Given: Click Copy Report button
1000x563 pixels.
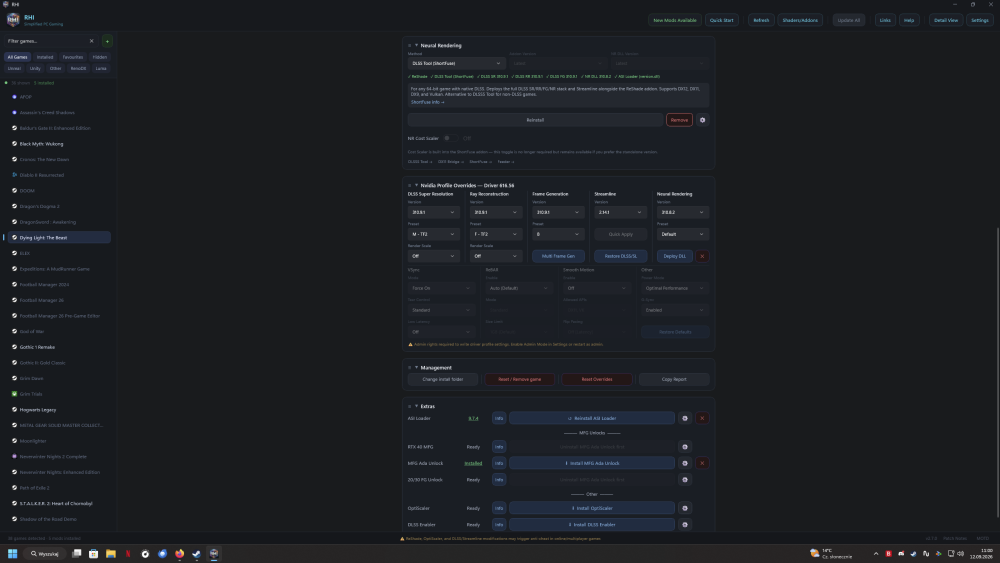Looking at the screenshot, I should pos(673,379).
